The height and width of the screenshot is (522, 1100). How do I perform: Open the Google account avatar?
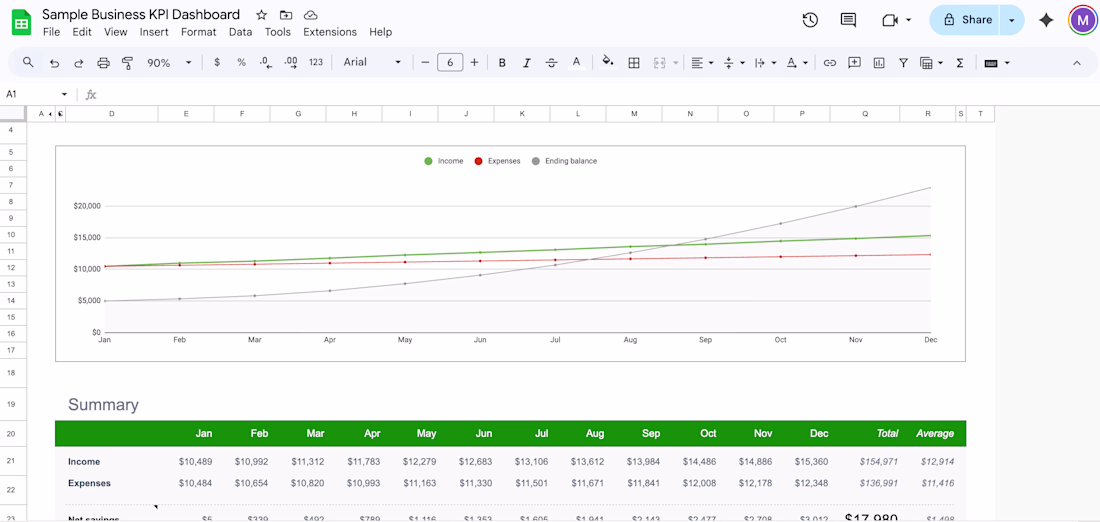[x=1082, y=20]
